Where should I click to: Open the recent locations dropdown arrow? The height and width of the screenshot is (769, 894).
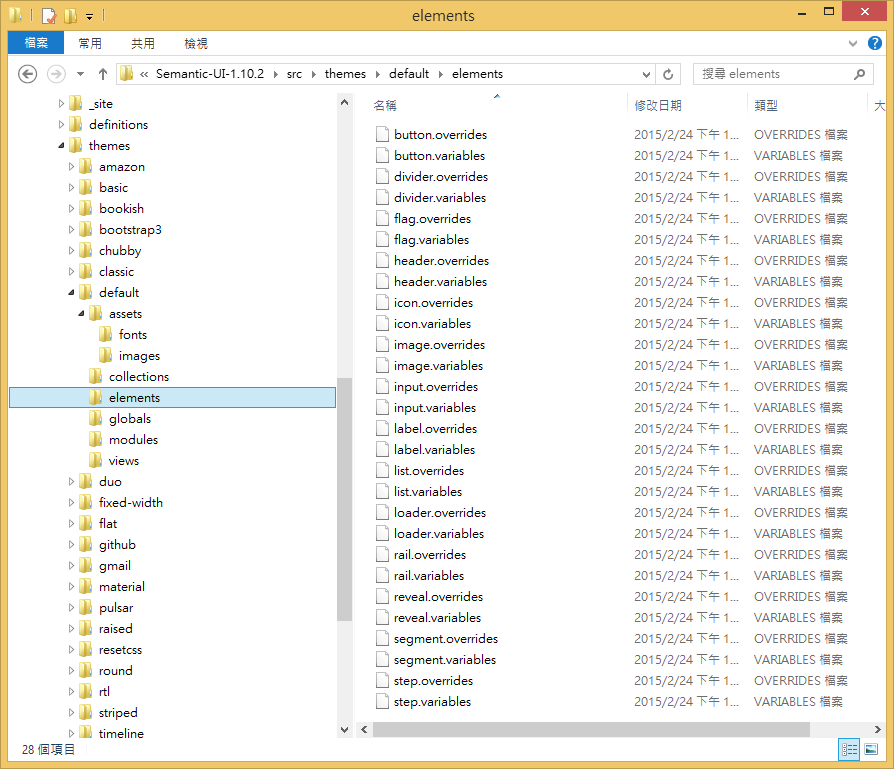[x=80, y=74]
